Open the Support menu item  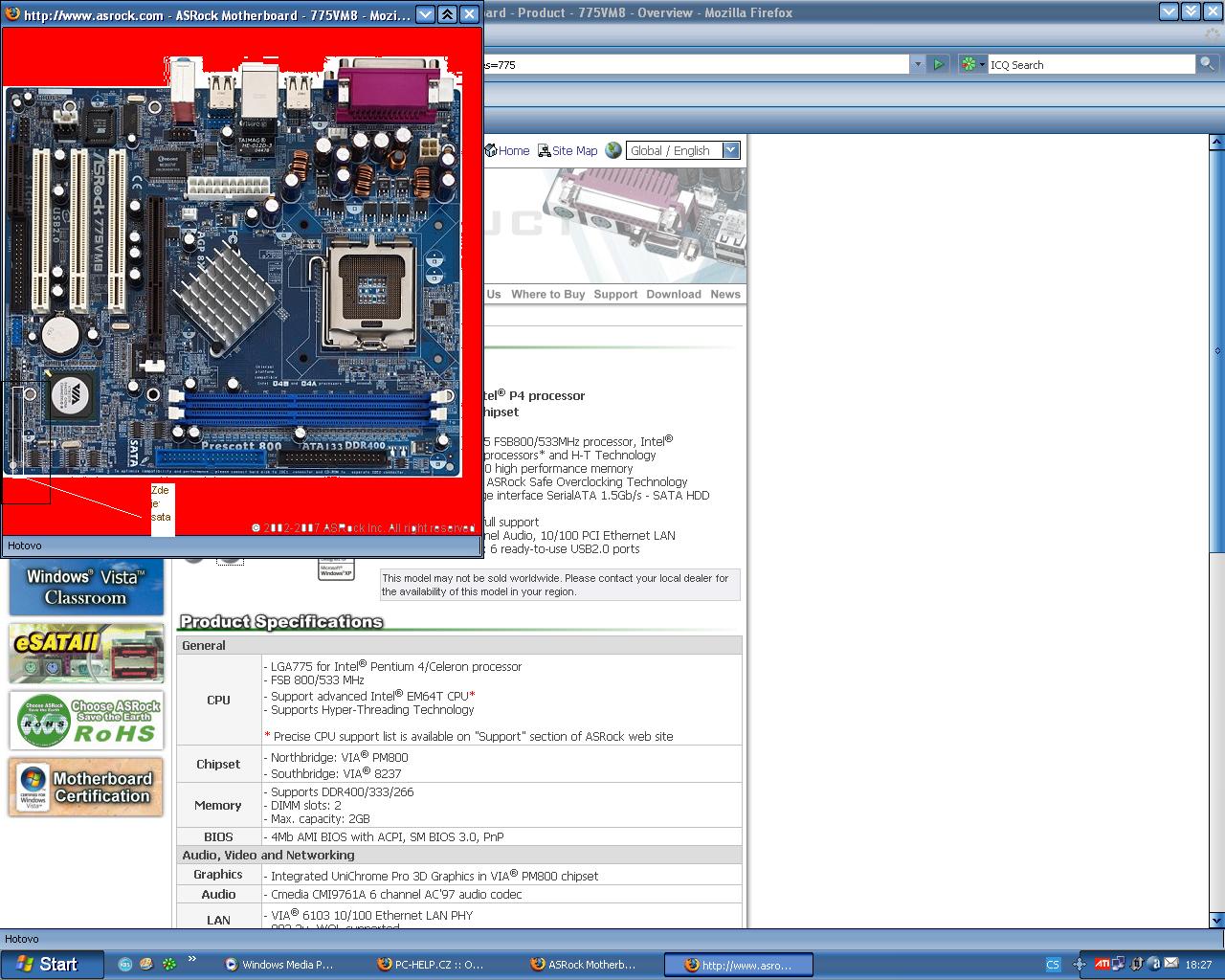tap(615, 294)
